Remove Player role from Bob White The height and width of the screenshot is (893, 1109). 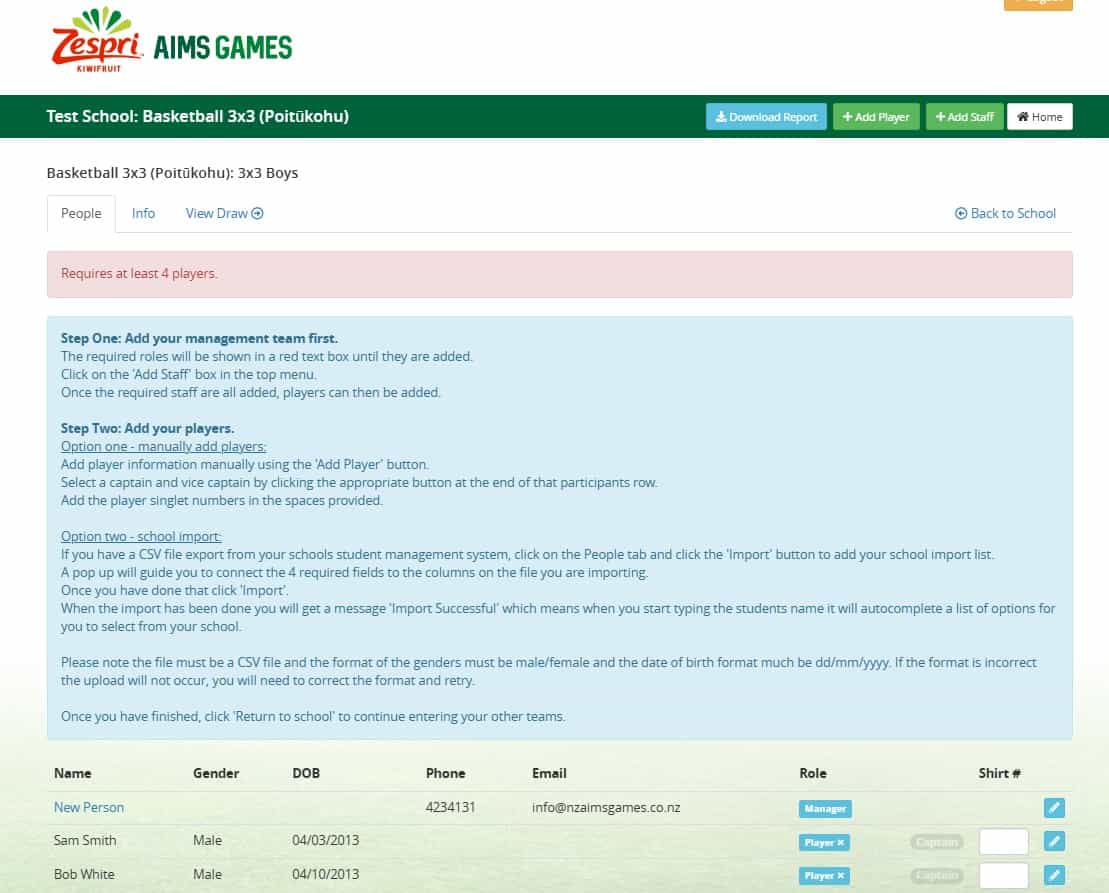(x=840, y=876)
